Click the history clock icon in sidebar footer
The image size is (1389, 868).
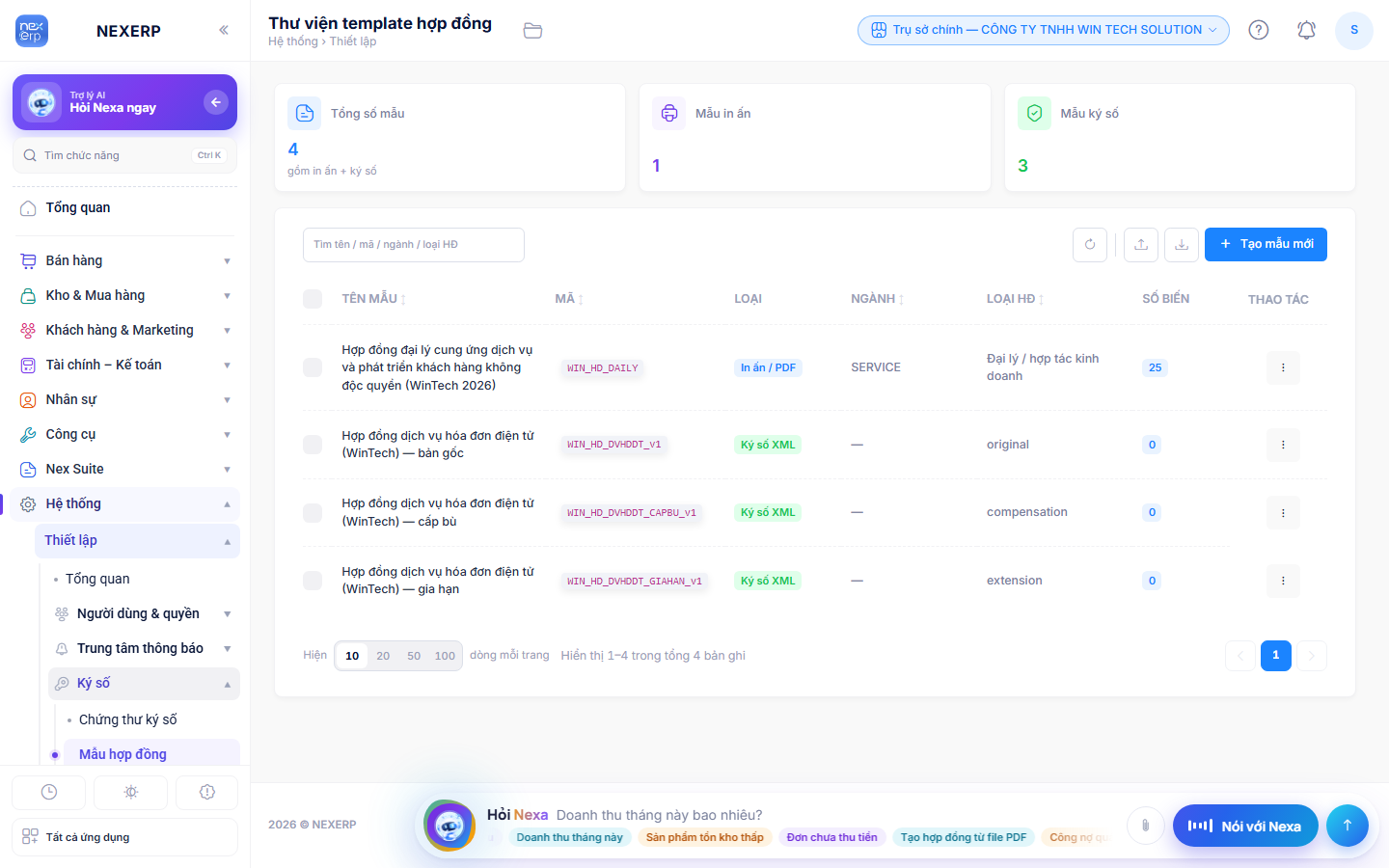[49, 792]
